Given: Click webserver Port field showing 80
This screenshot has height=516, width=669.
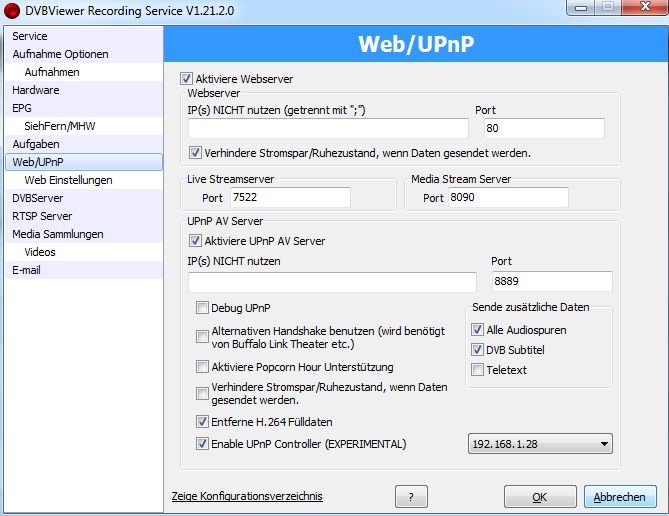Looking at the screenshot, I should (x=544, y=128).
